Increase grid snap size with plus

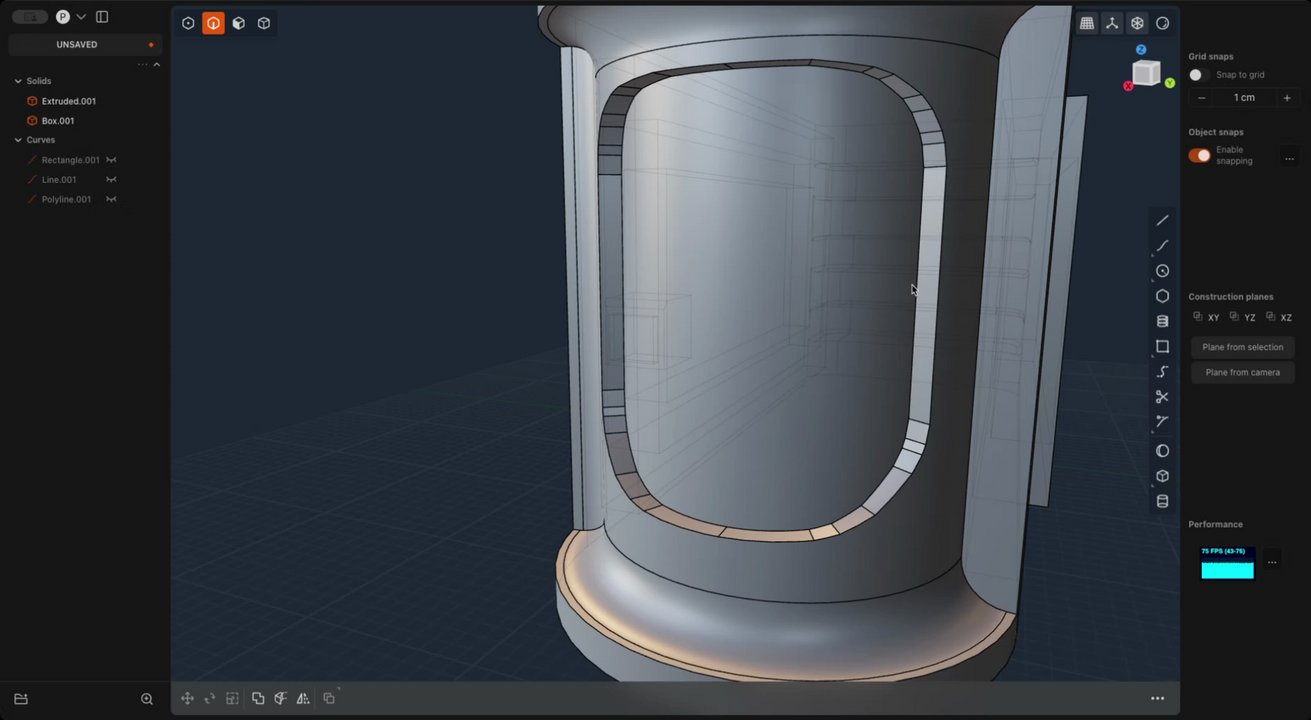tap(1287, 98)
